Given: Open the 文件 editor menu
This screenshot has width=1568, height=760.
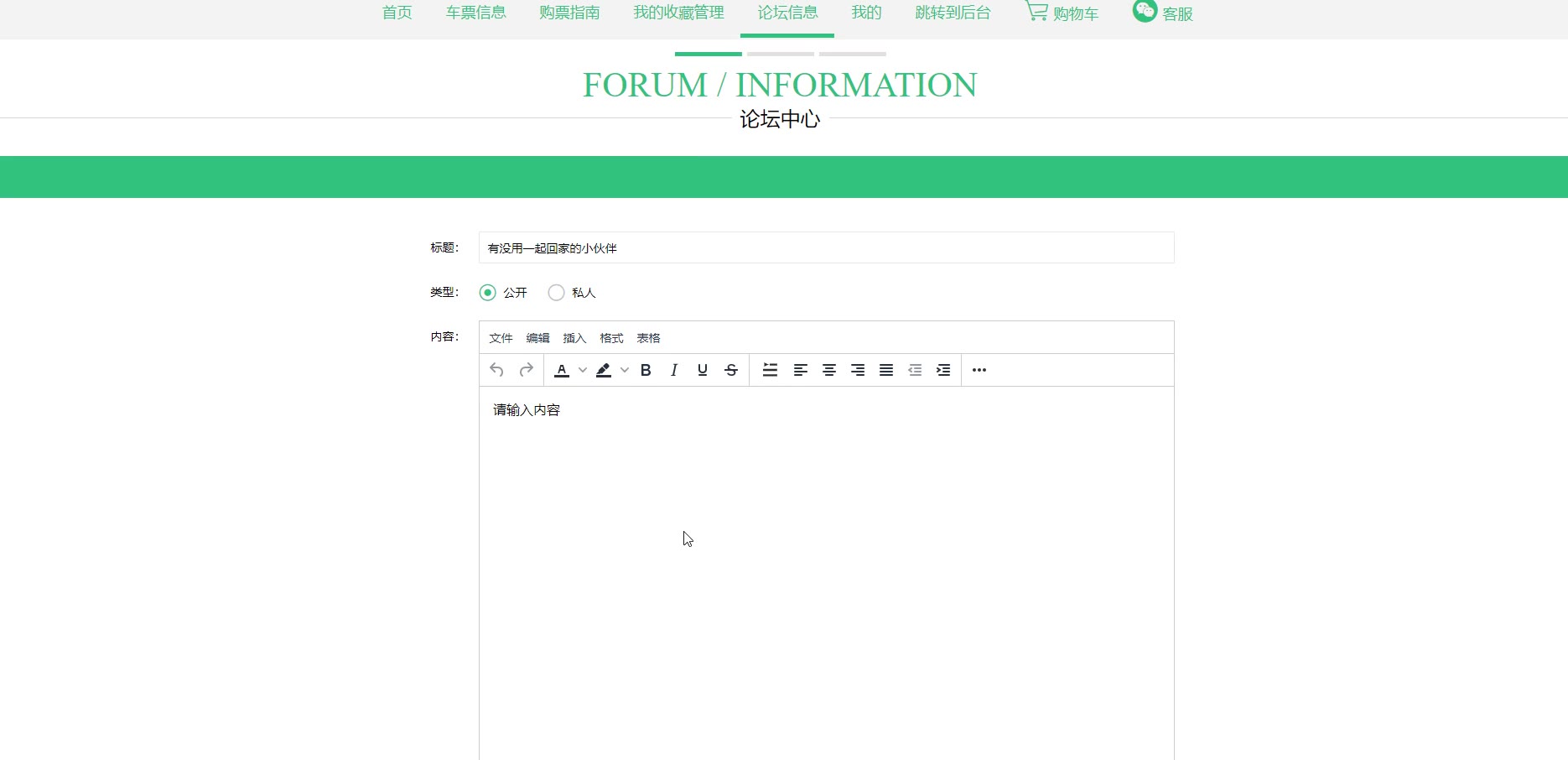Looking at the screenshot, I should pyautogui.click(x=501, y=338).
